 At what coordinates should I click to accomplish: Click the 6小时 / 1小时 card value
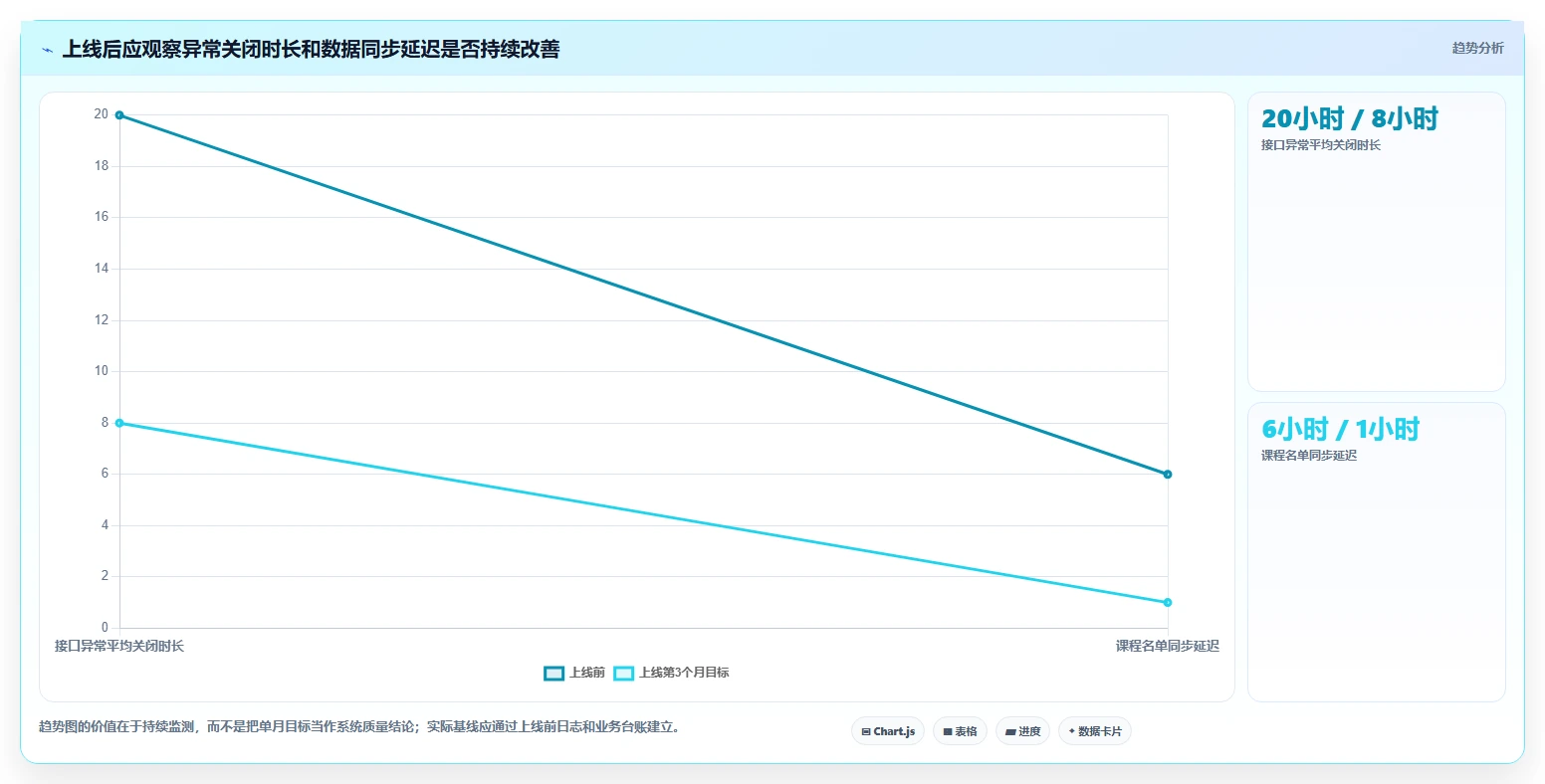1341,429
